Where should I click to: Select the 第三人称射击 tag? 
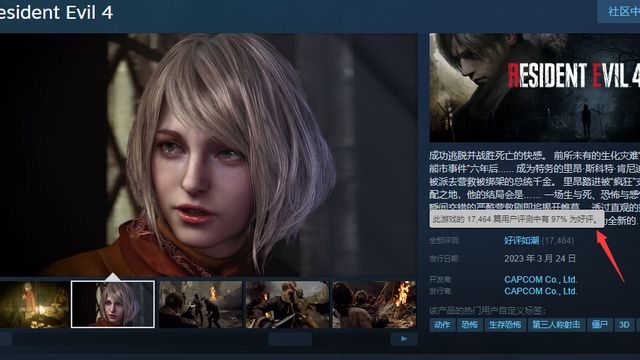click(x=556, y=325)
